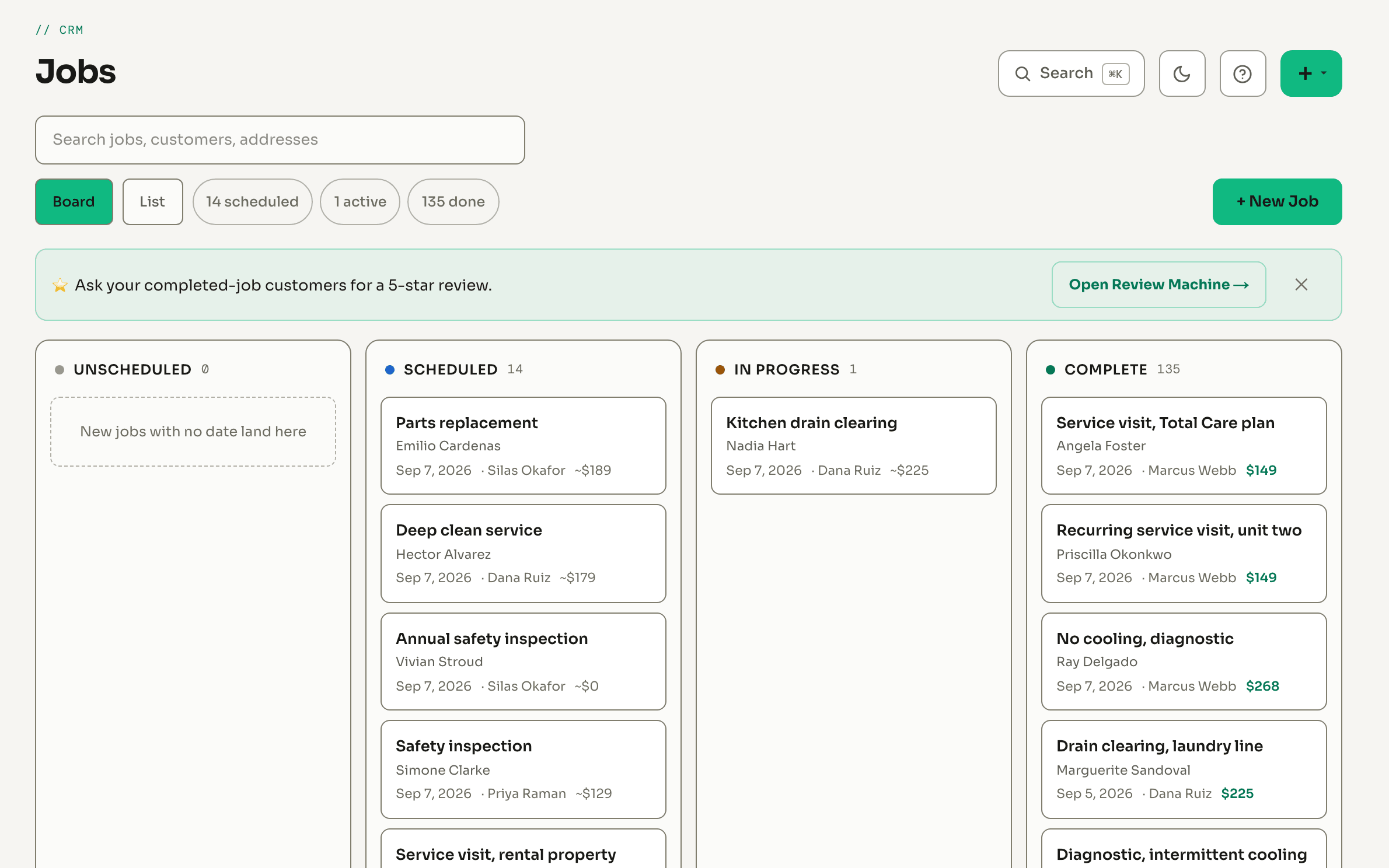Dismiss the review banner with the X
This screenshot has height=868, width=1389.
click(1301, 285)
